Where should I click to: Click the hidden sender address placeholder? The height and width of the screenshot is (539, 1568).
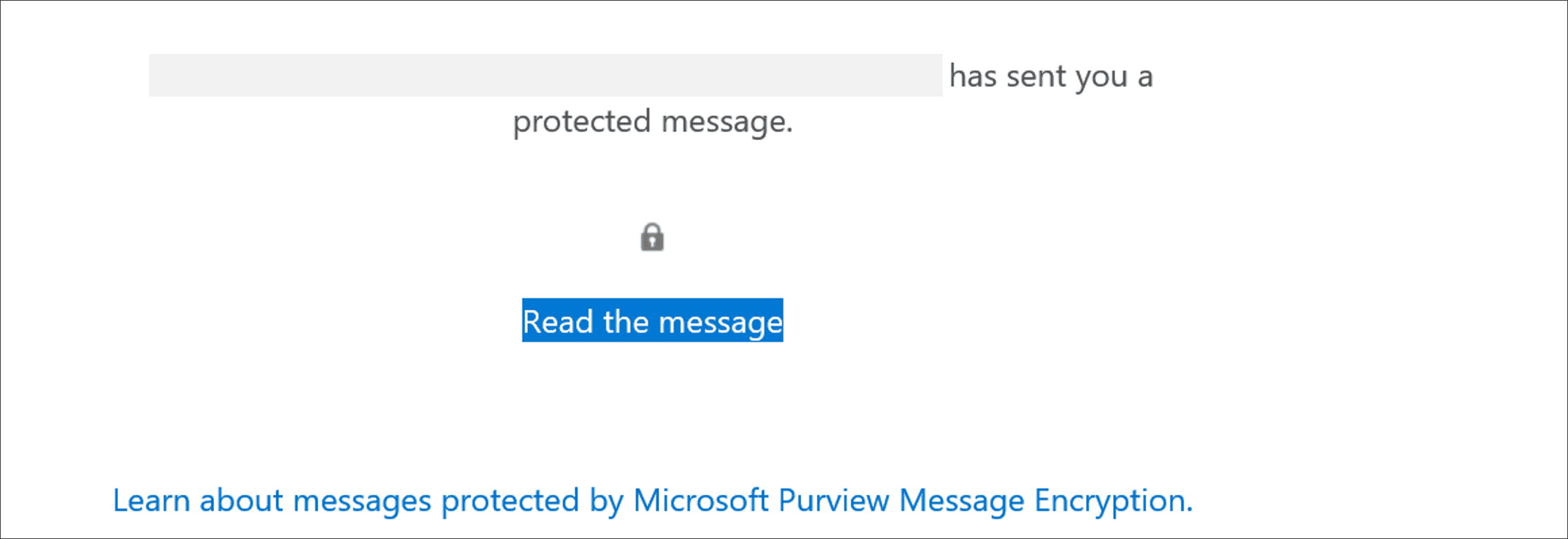tap(545, 75)
